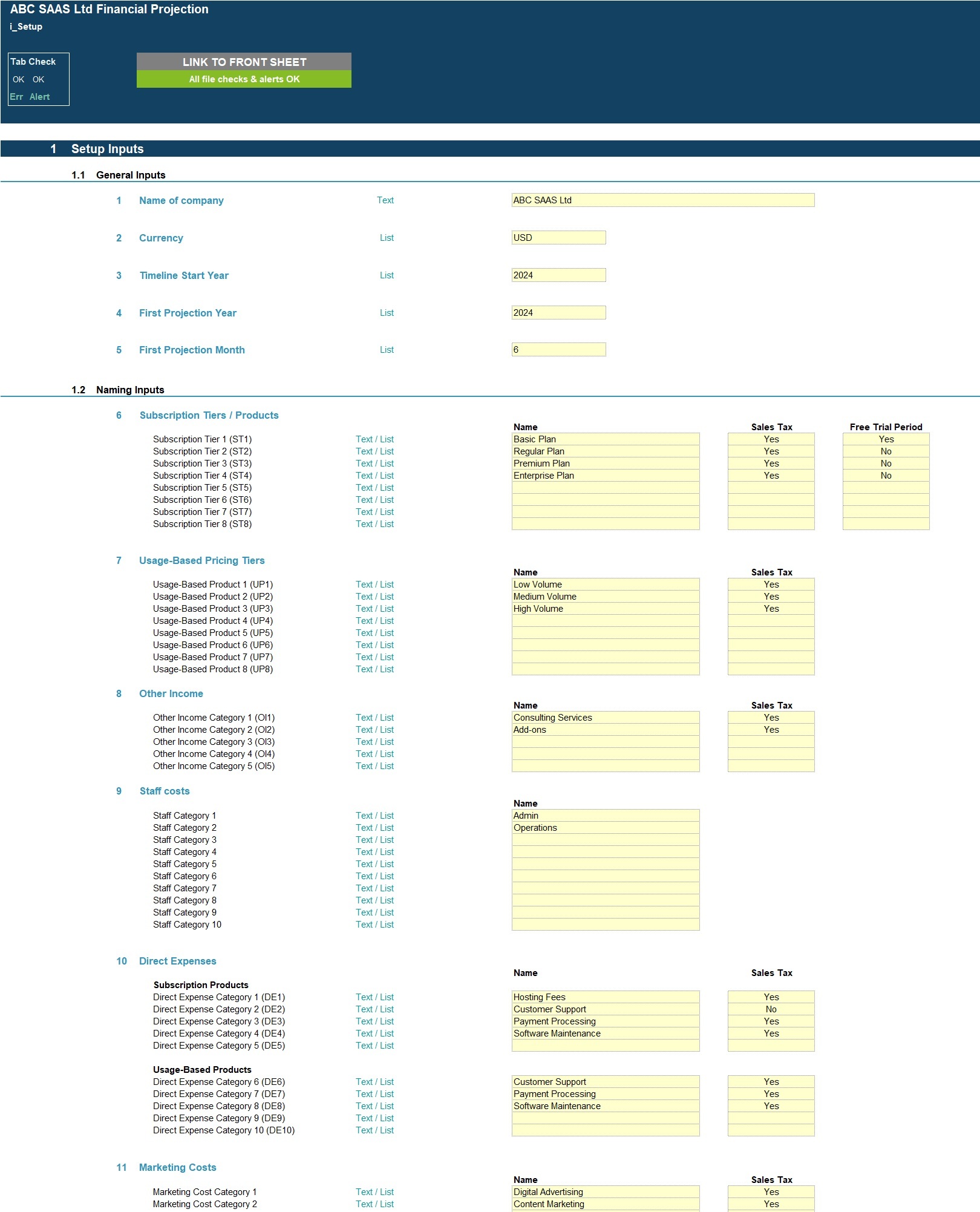
Task: Click the 'Marketing Cost Category 1' label
Action: (204, 1192)
